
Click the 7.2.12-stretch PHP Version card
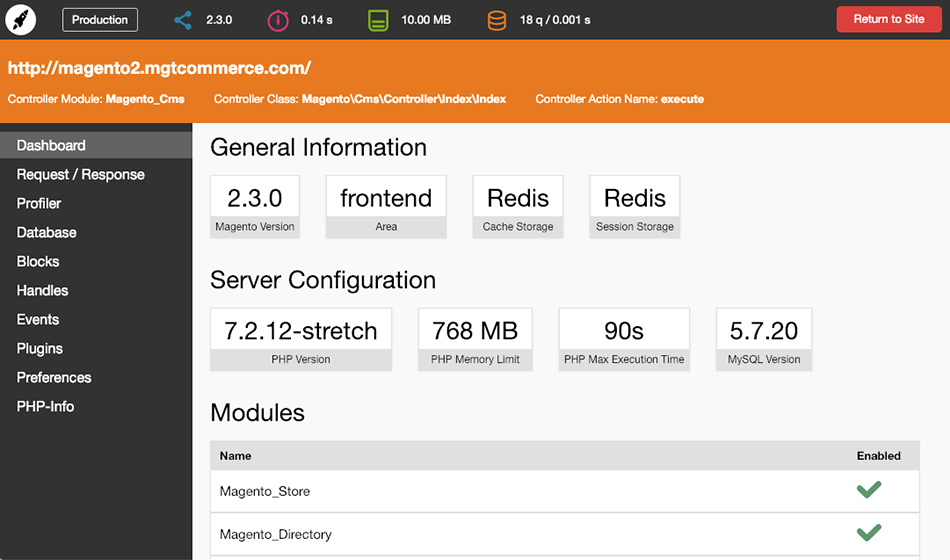click(301, 339)
